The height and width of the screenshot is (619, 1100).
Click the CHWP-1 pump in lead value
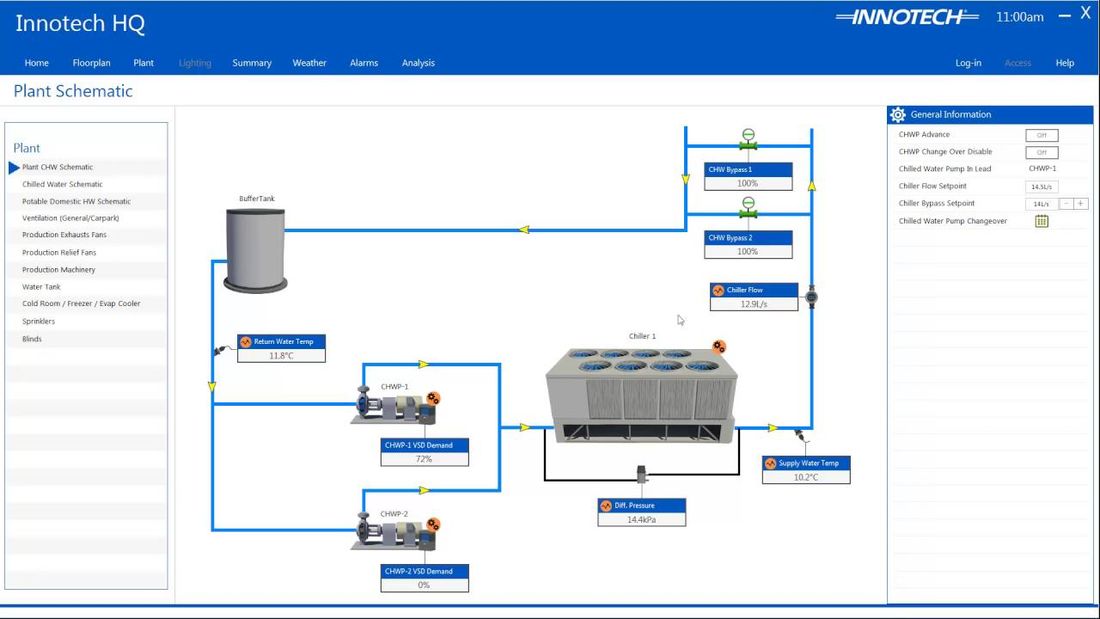[1042, 168]
